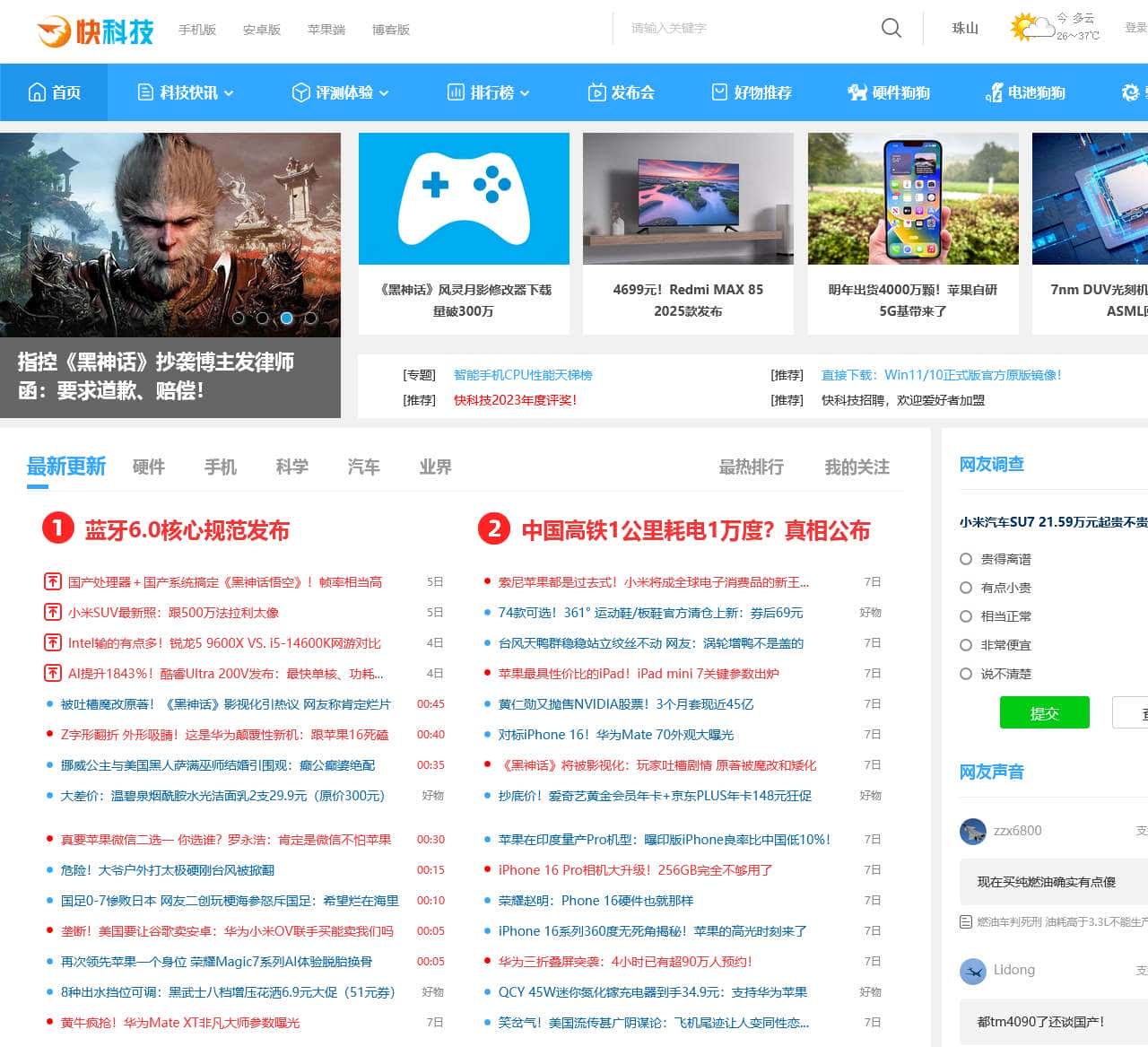This screenshot has width=1148, height=1047.
Task: Click the Lidong user avatar
Action: click(973, 971)
